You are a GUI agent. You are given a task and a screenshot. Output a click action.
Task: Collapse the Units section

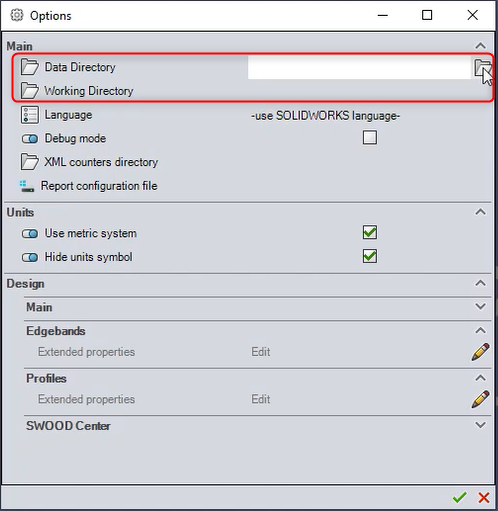click(x=480, y=212)
